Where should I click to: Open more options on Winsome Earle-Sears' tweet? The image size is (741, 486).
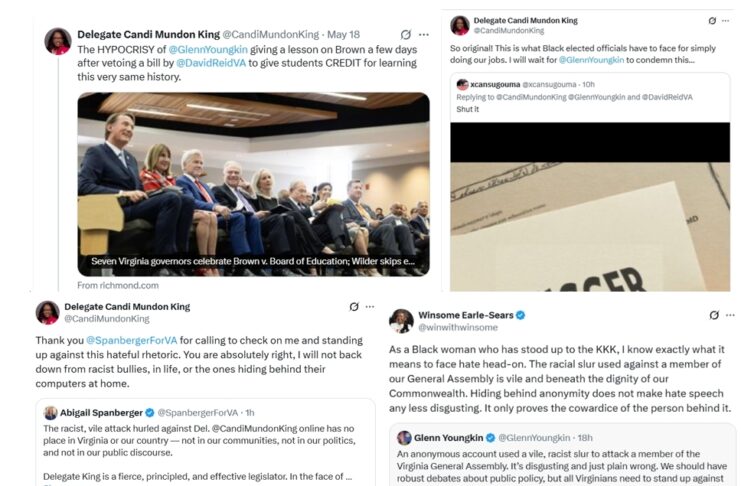730,315
